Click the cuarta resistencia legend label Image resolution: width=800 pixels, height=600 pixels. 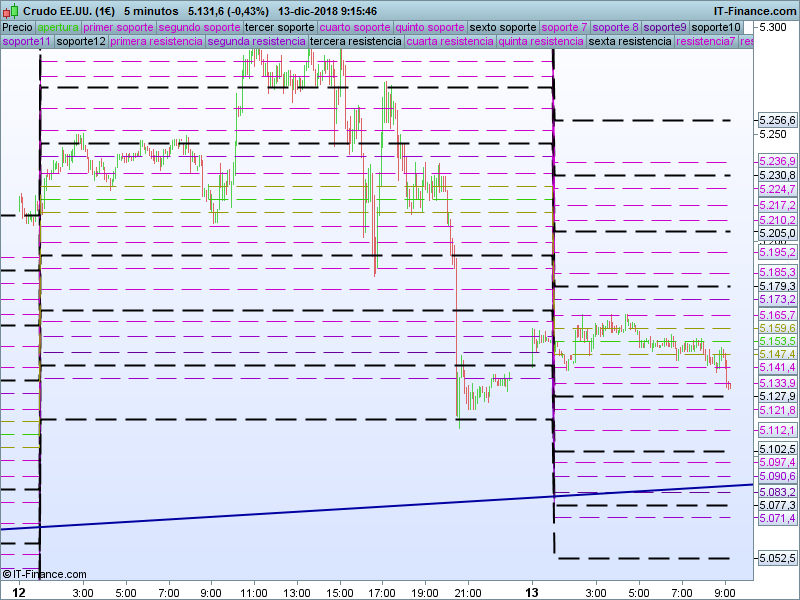pos(450,41)
